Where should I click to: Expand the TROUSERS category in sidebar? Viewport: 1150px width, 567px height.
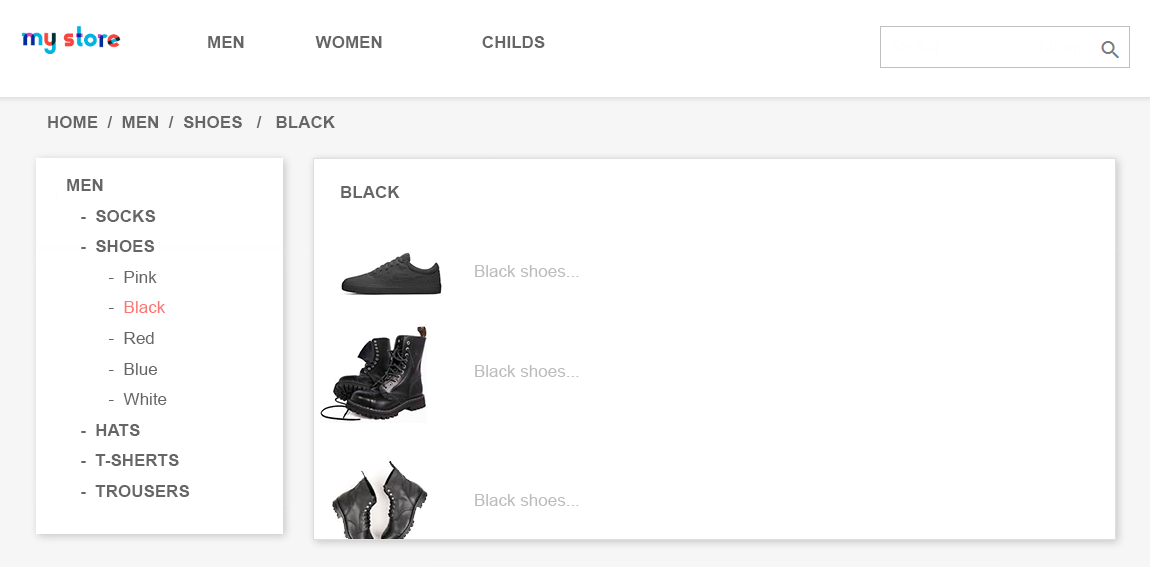(x=142, y=491)
